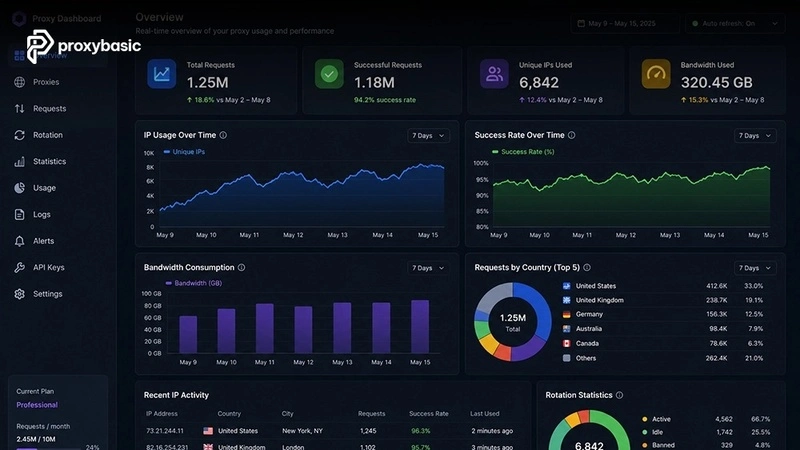The image size is (800, 450).
Task: Go to the Requests section
Action: click(49, 108)
